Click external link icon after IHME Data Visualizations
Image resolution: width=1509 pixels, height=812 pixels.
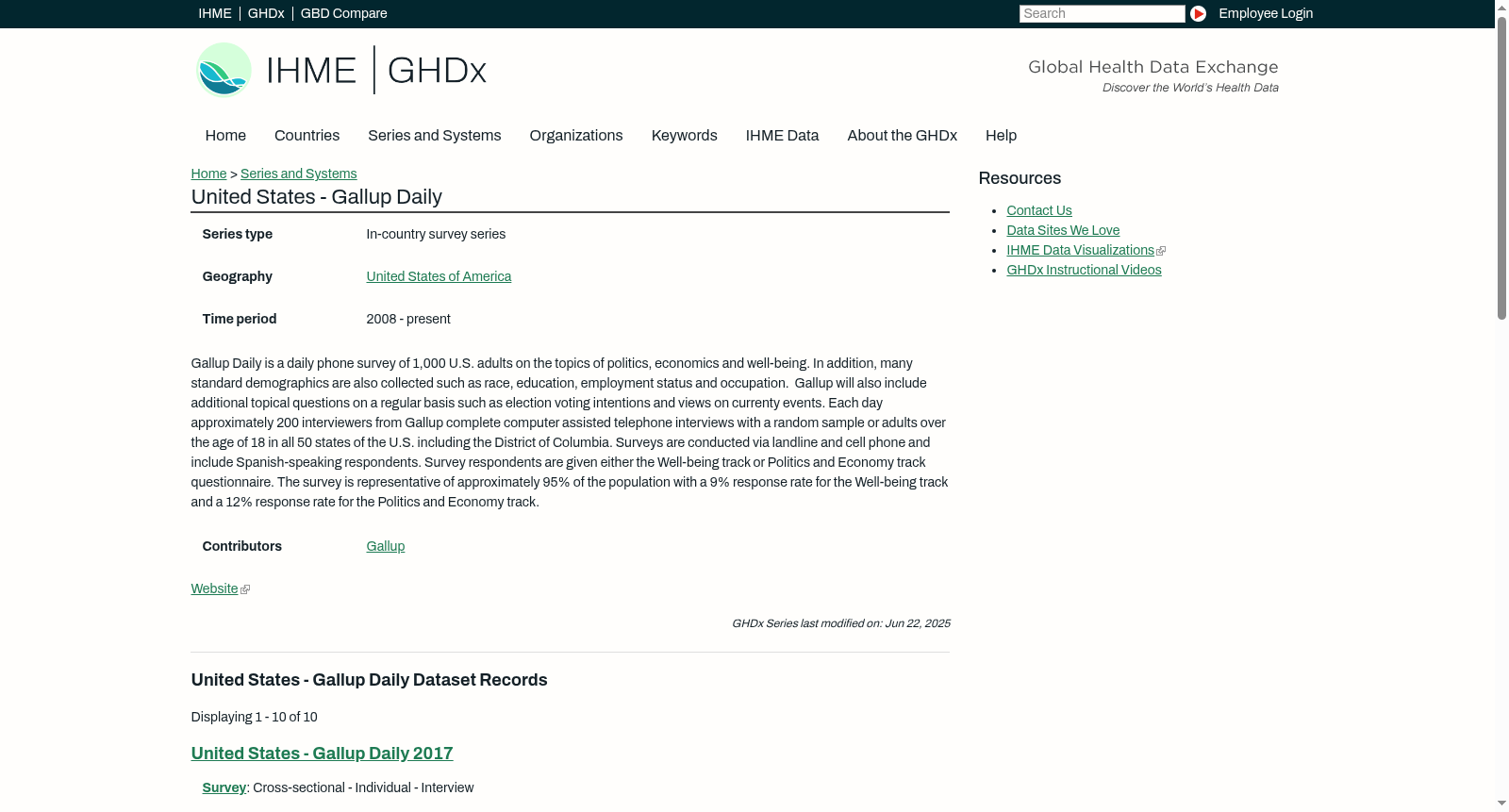pos(1161,251)
